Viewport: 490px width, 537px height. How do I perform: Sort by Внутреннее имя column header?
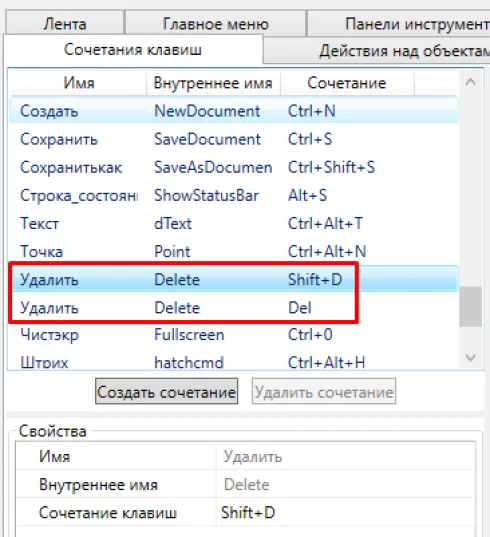pos(213,83)
